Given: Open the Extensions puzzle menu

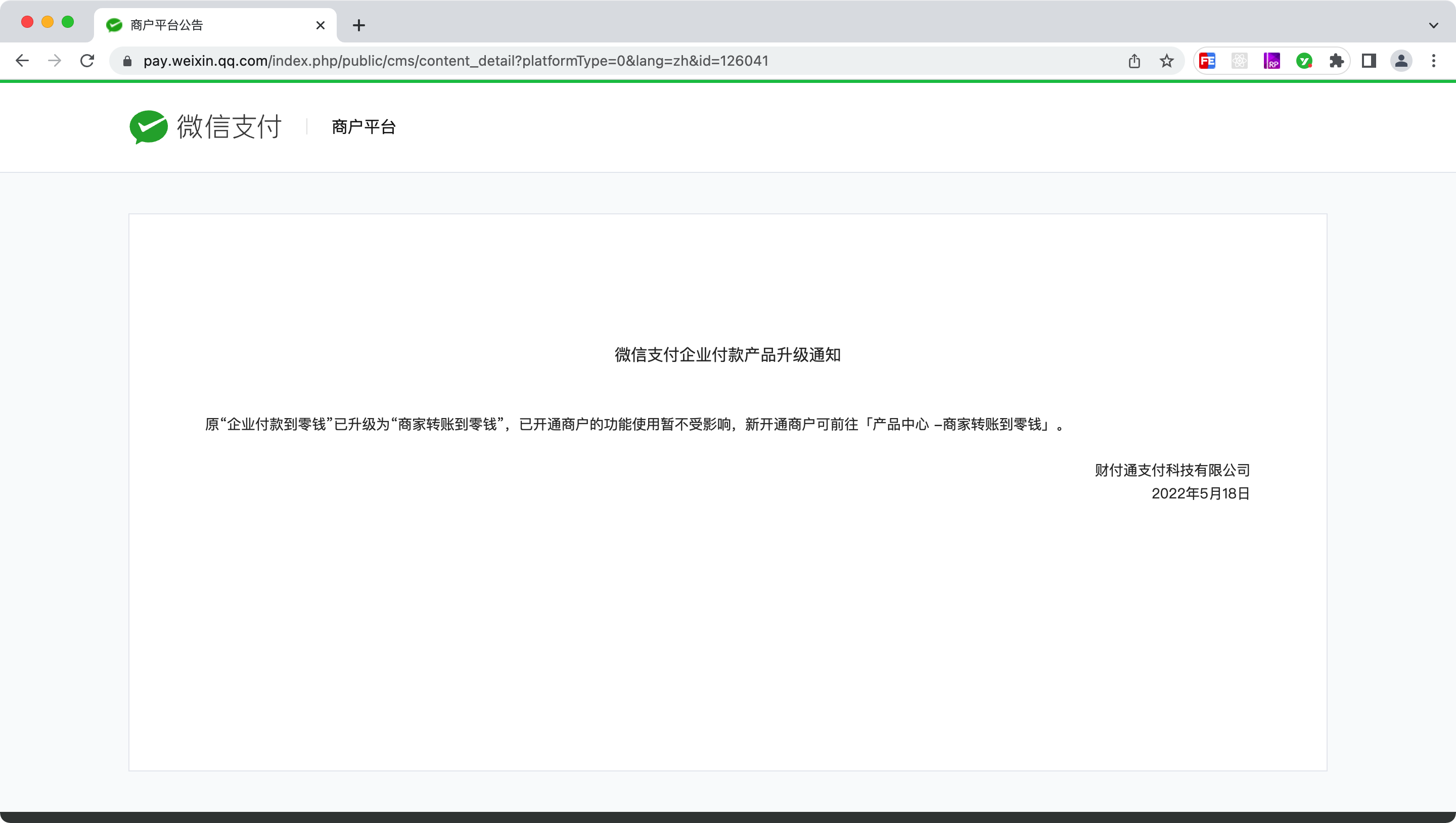Looking at the screenshot, I should point(1336,61).
